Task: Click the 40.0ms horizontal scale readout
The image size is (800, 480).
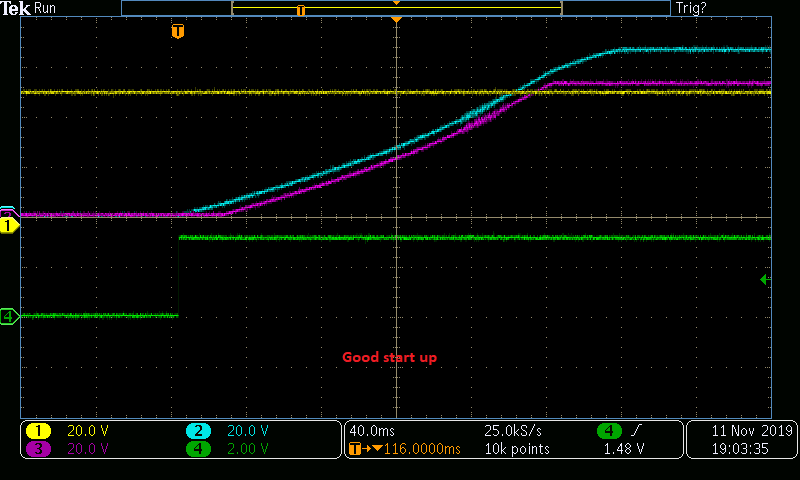Action: (372, 431)
